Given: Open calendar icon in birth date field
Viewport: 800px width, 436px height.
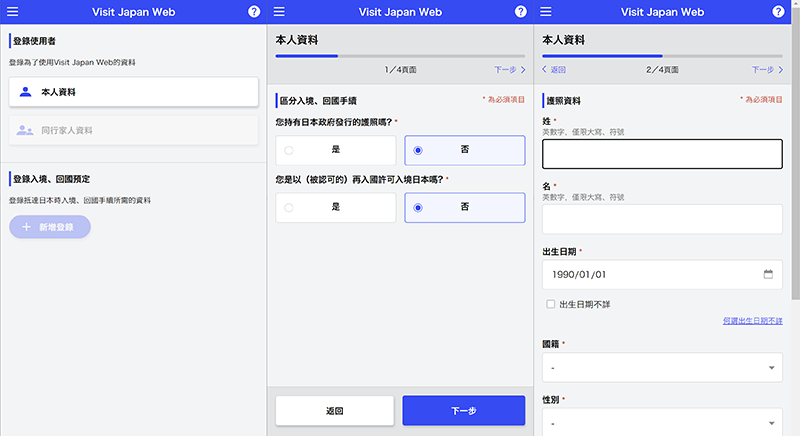Looking at the screenshot, I should (768, 274).
